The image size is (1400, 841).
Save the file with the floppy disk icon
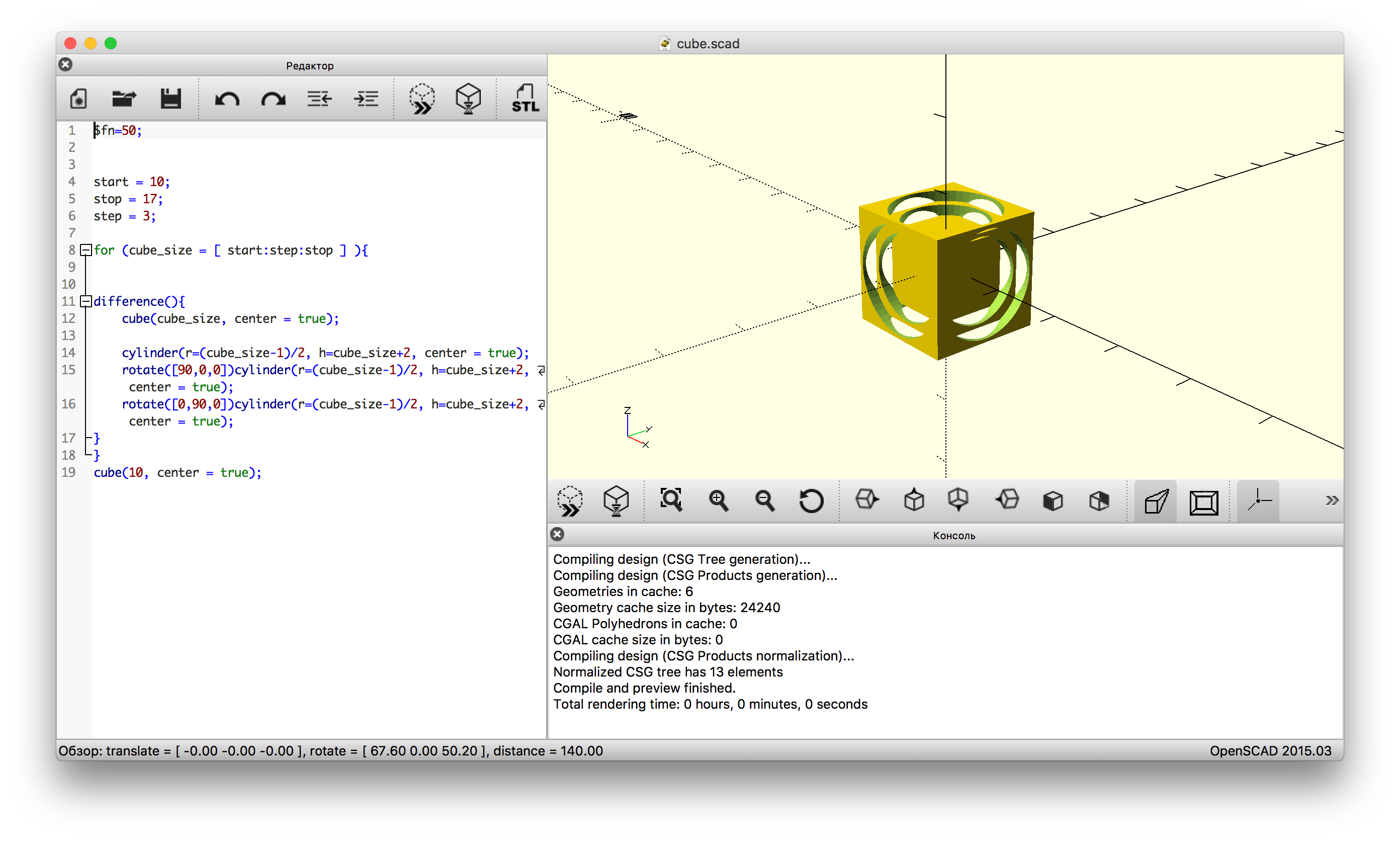170,99
